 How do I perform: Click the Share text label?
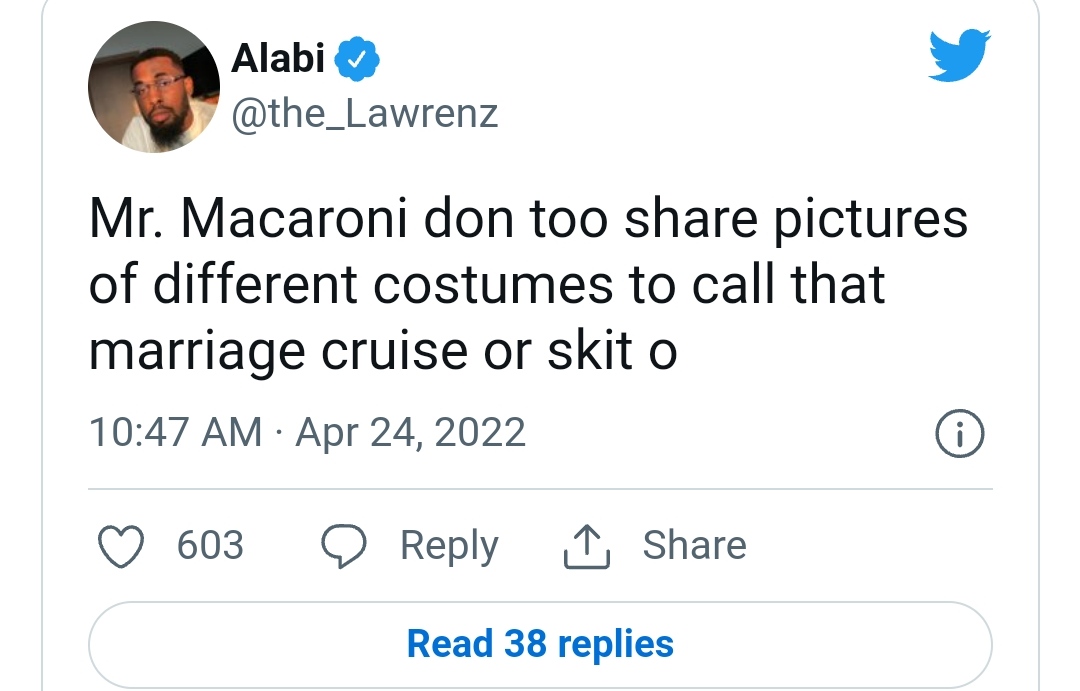tap(694, 546)
